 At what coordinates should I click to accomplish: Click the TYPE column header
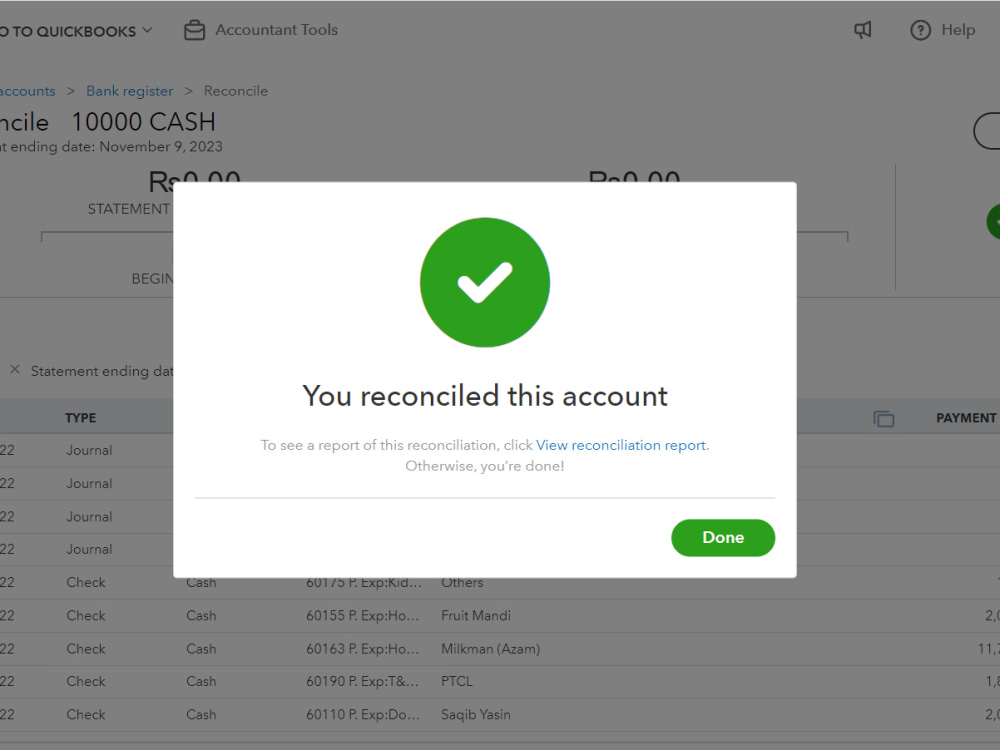click(x=80, y=417)
